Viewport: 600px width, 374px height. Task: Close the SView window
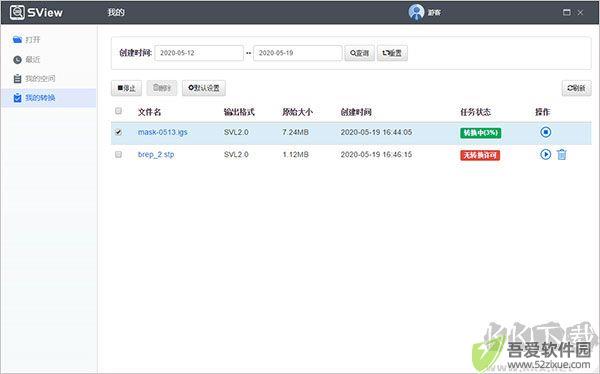(x=580, y=13)
